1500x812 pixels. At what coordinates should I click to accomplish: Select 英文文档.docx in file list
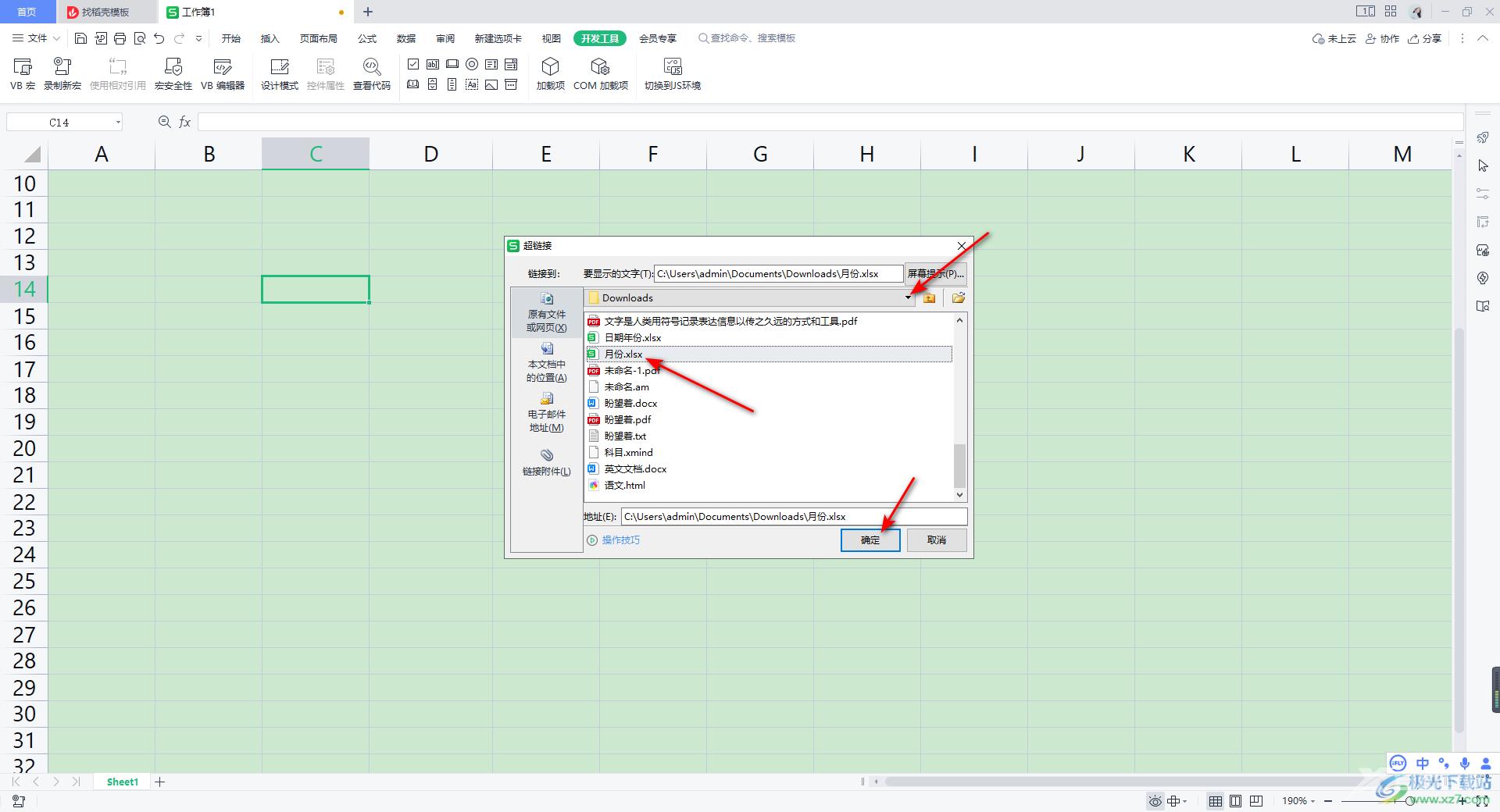point(635,469)
